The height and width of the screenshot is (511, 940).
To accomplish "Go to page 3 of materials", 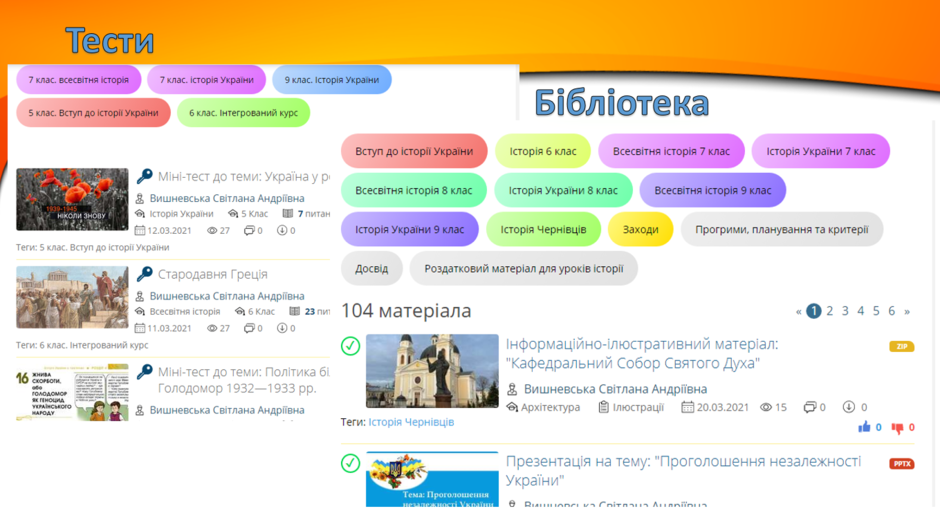I will (x=845, y=311).
